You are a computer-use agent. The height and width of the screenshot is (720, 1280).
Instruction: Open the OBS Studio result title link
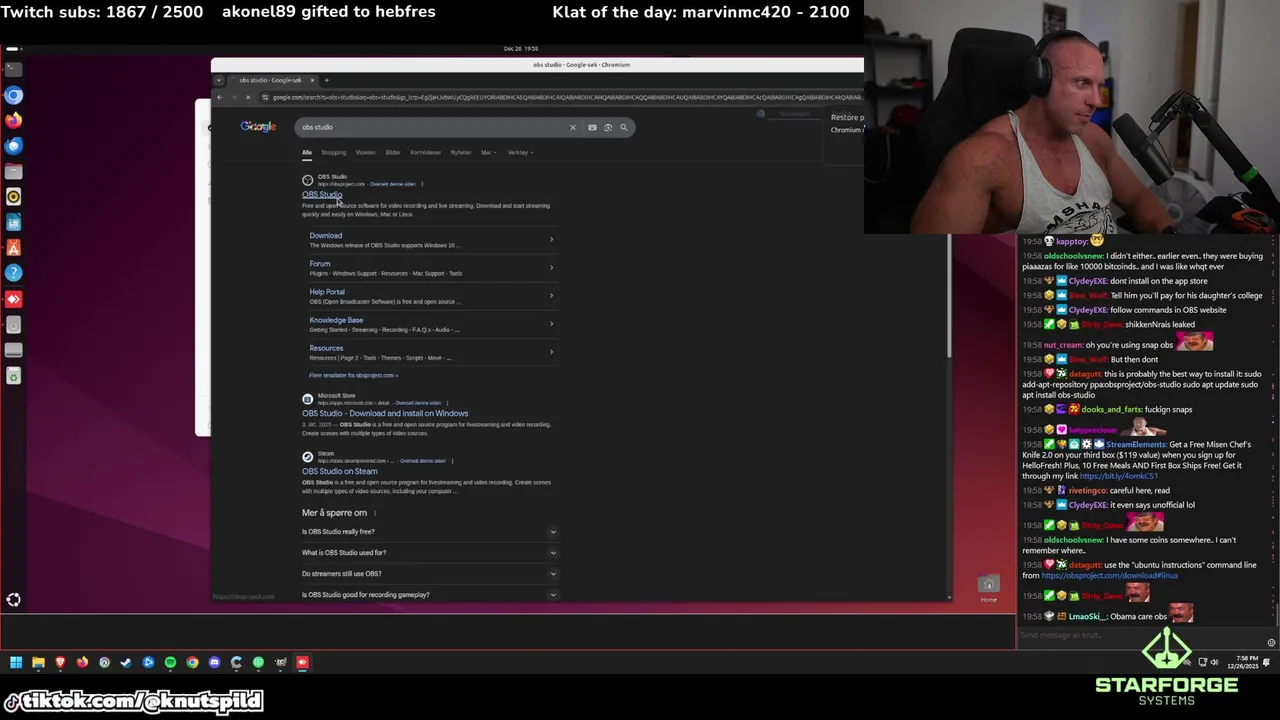[322, 194]
